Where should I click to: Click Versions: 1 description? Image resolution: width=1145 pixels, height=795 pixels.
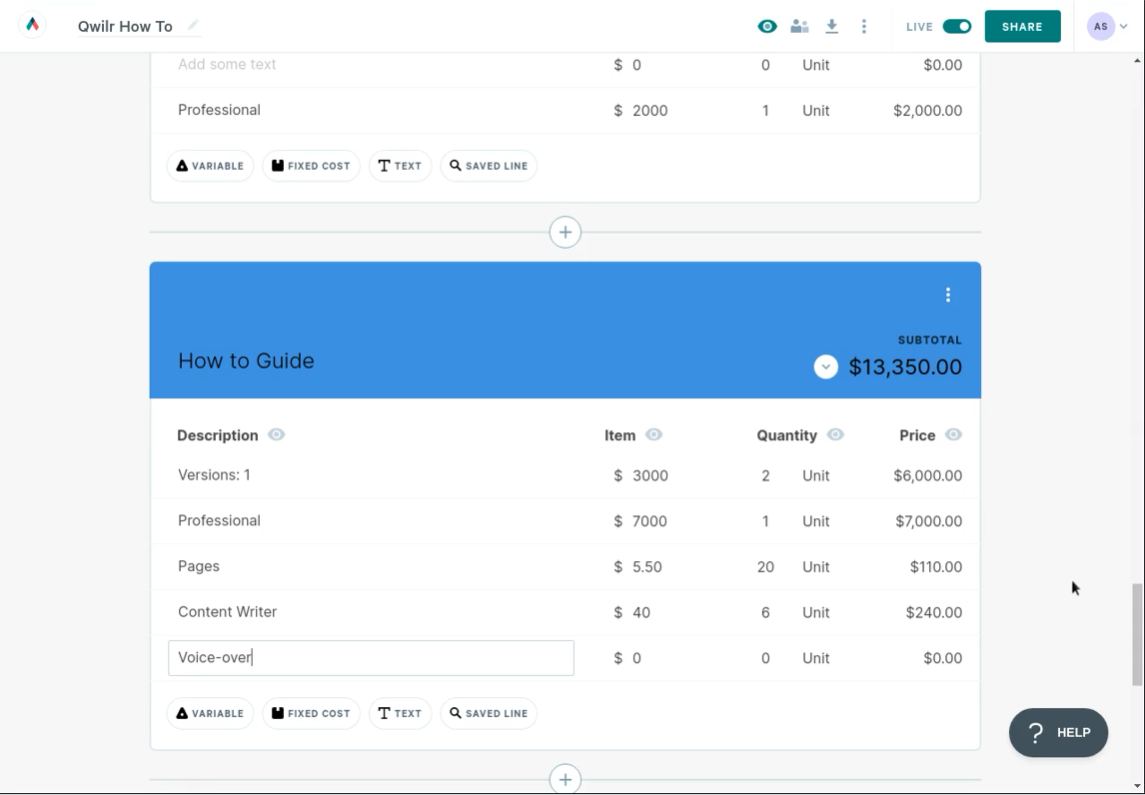point(214,475)
